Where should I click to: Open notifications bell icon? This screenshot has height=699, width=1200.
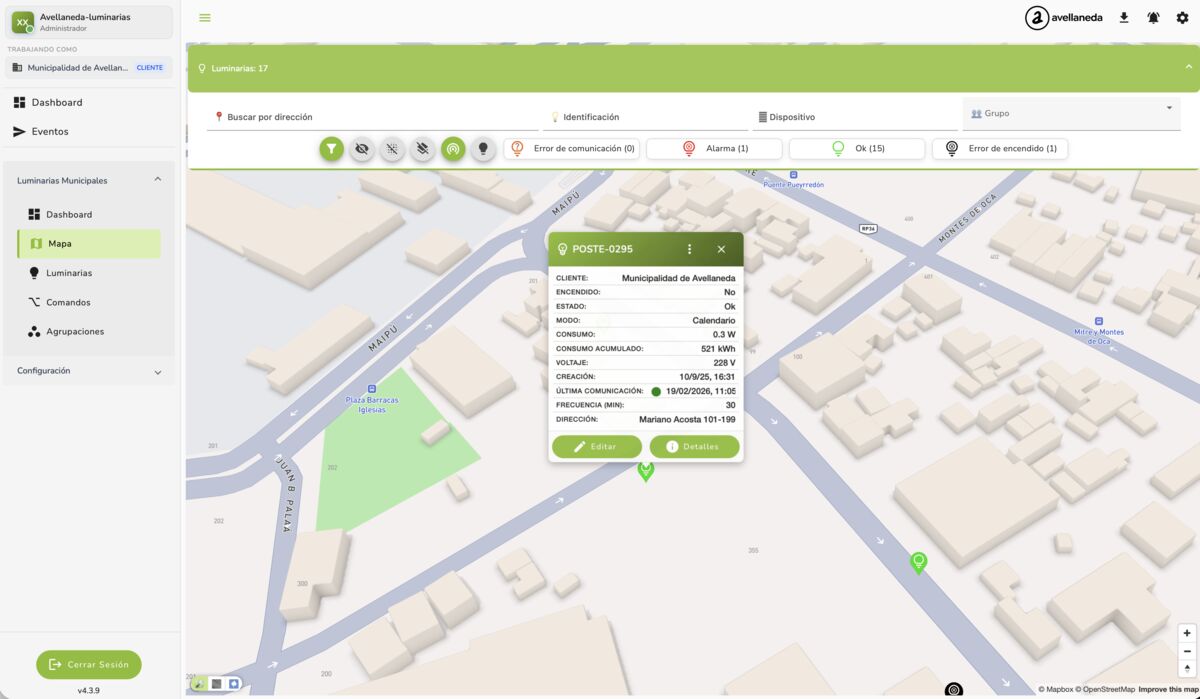point(1153,18)
